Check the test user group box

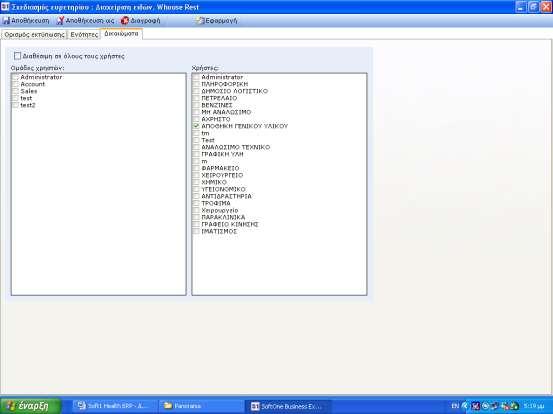16,98
